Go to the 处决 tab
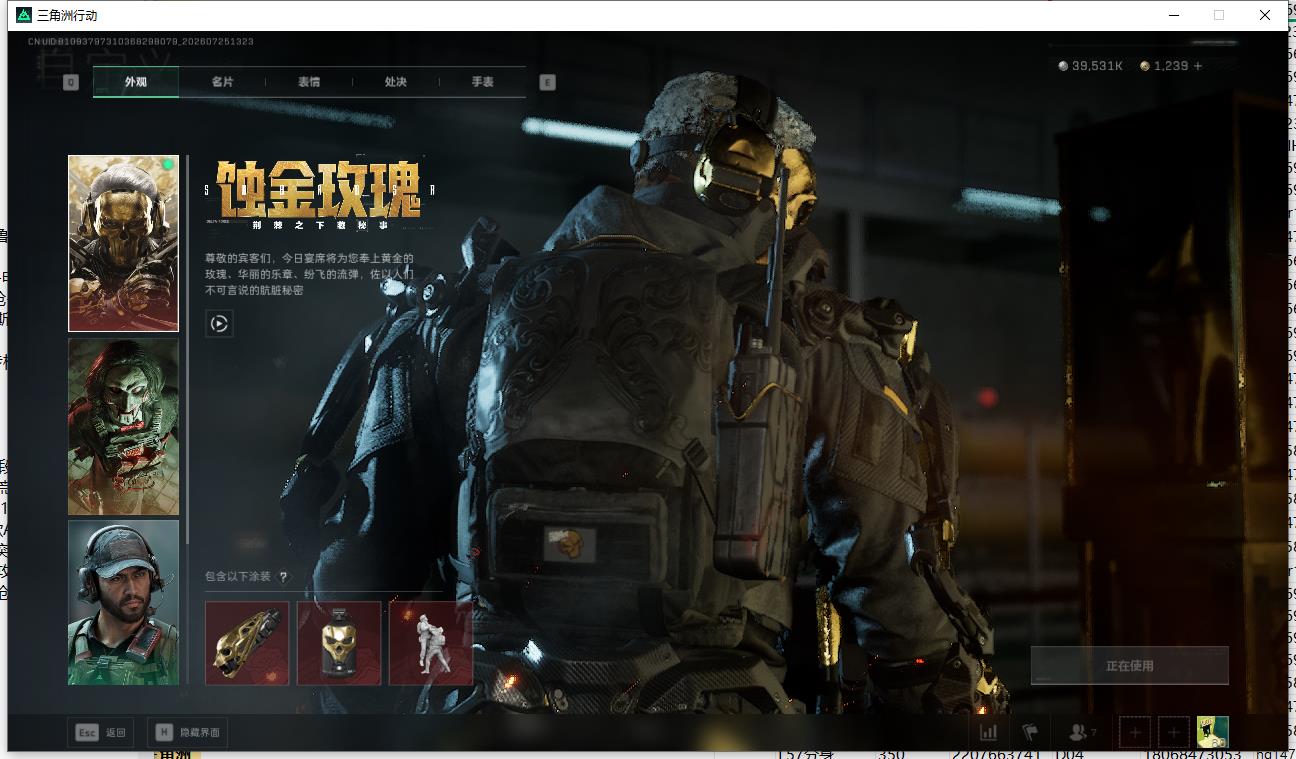The height and width of the screenshot is (759, 1296). [396, 82]
